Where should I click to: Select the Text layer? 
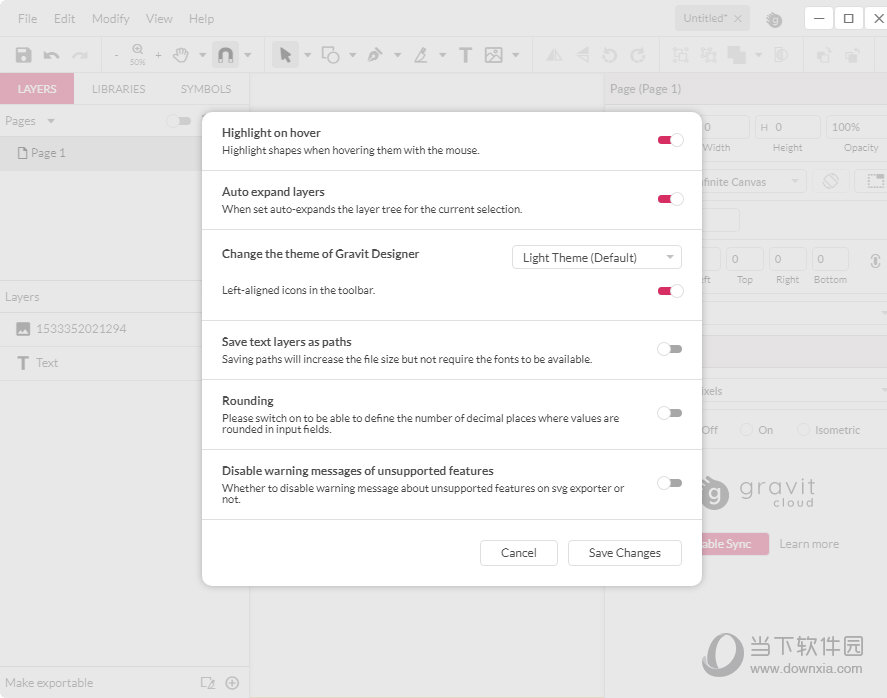[x=101, y=363]
